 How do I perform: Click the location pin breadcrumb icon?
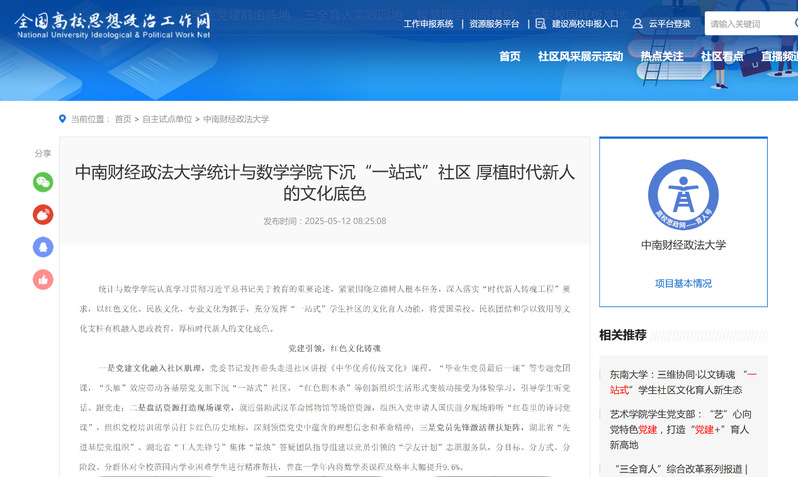[x=62, y=119]
